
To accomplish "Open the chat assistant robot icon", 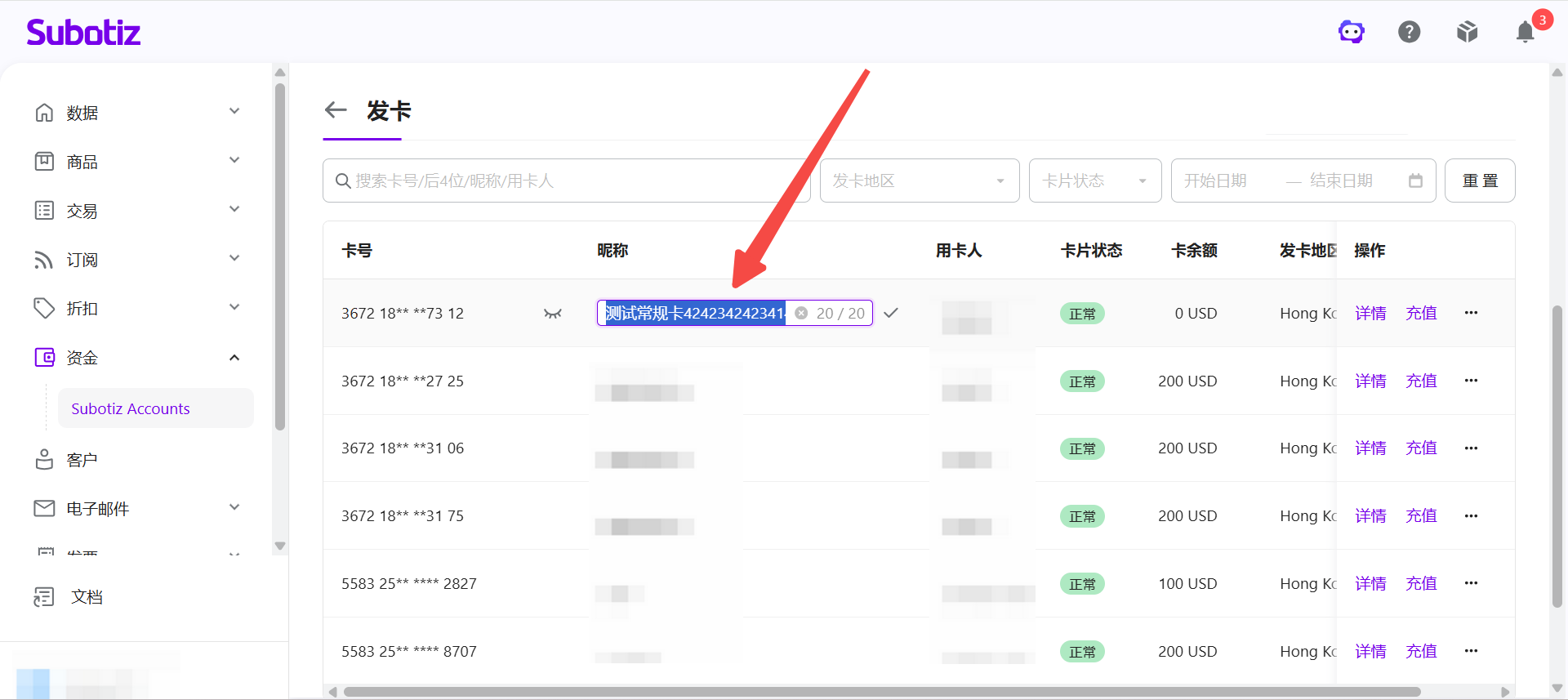I will tap(1352, 32).
